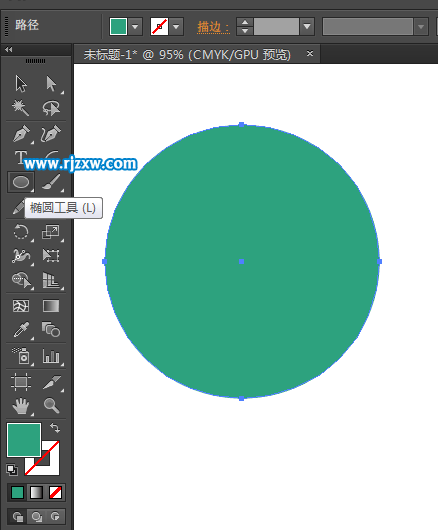The width and height of the screenshot is (438, 530).
Task: Choose the Magic Wand tool
Action: coord(21,107)
